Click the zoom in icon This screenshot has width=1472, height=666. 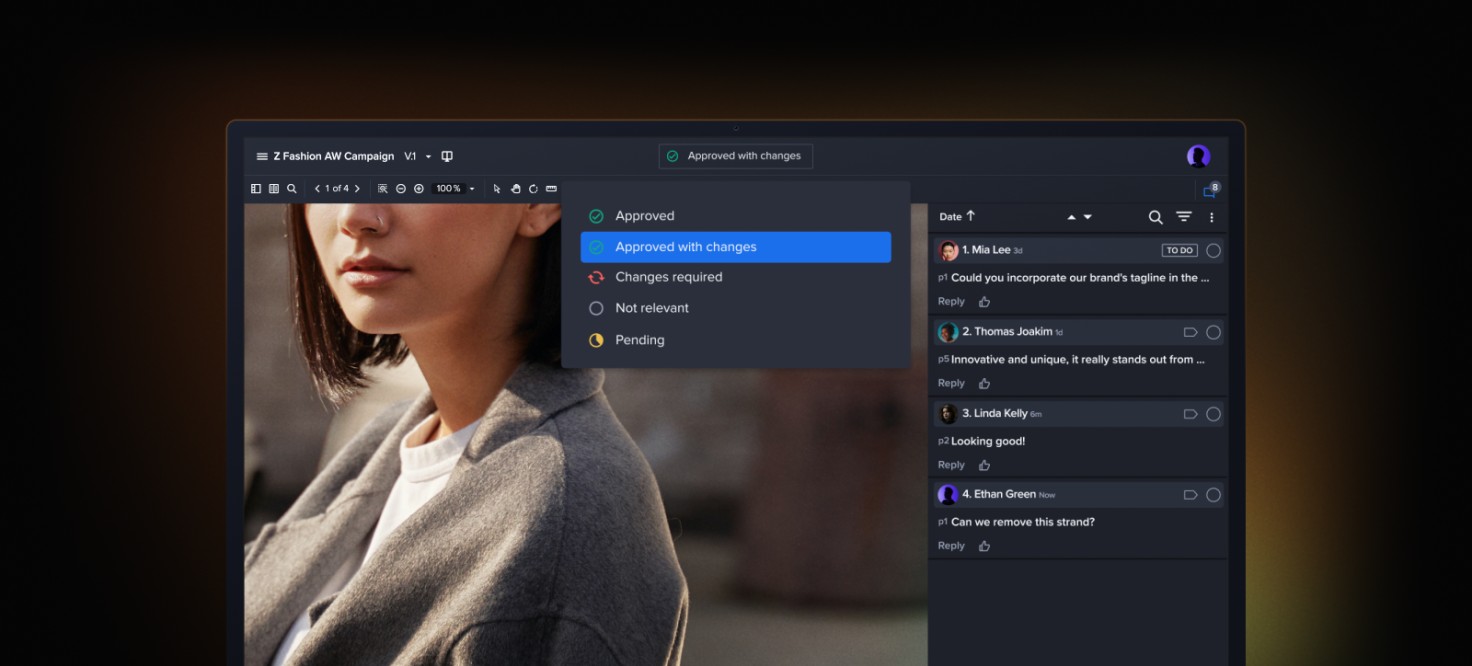pyautogui.click(x=419, y=188)
